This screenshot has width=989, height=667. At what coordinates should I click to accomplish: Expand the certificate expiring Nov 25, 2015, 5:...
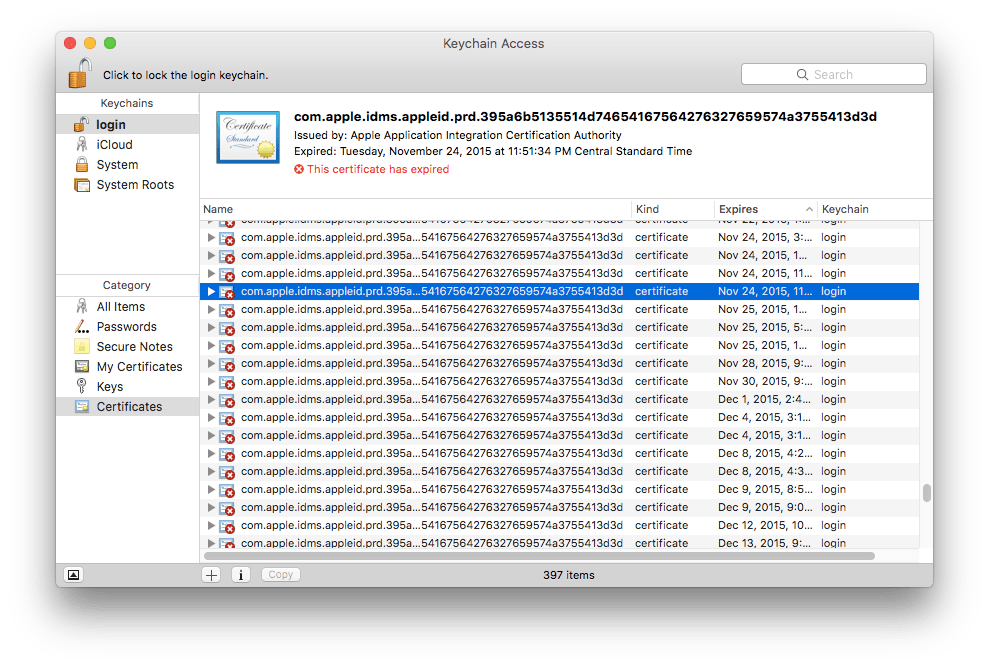coord(211,328)
